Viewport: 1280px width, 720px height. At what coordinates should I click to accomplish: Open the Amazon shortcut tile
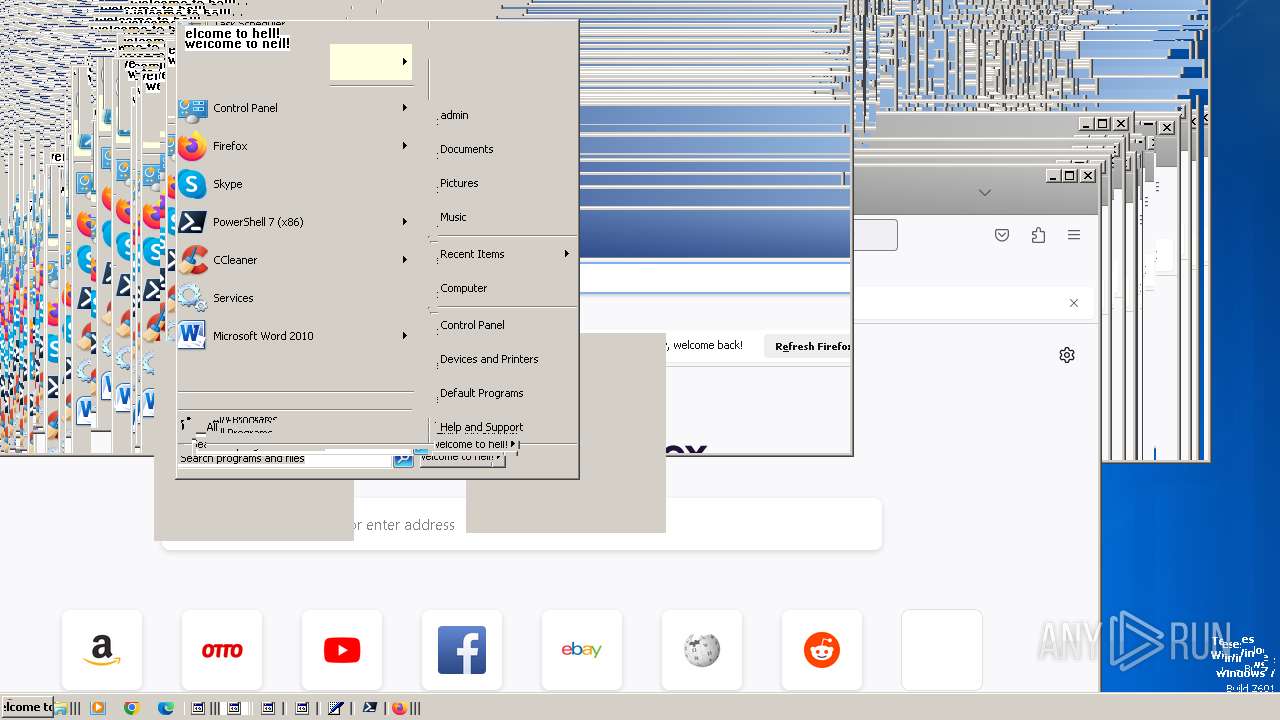(102, 650)
